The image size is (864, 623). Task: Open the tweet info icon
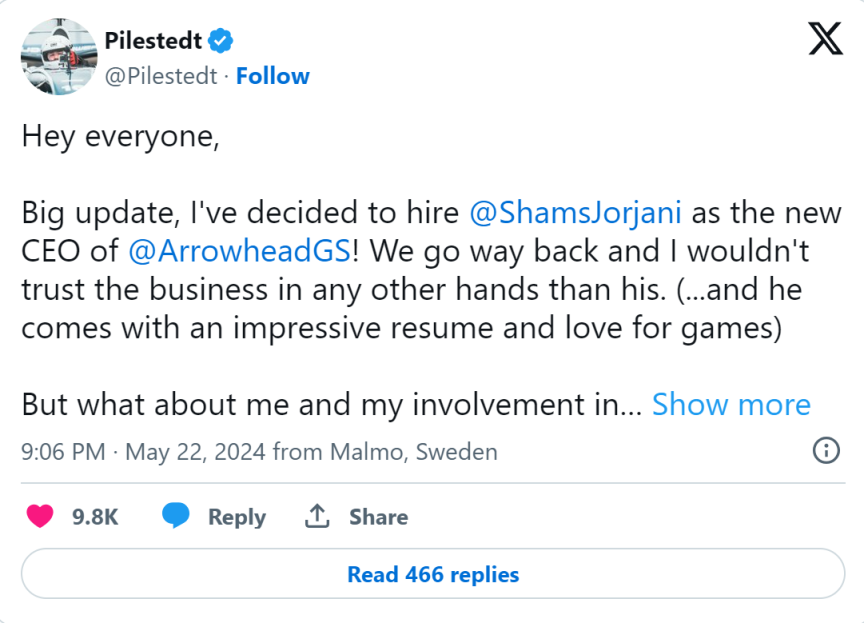click(826, 450)
